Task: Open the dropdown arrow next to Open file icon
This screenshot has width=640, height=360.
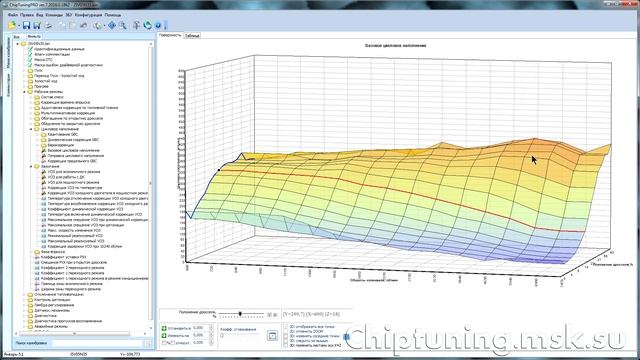Action: pyautogui.click(x=18, y=26)
